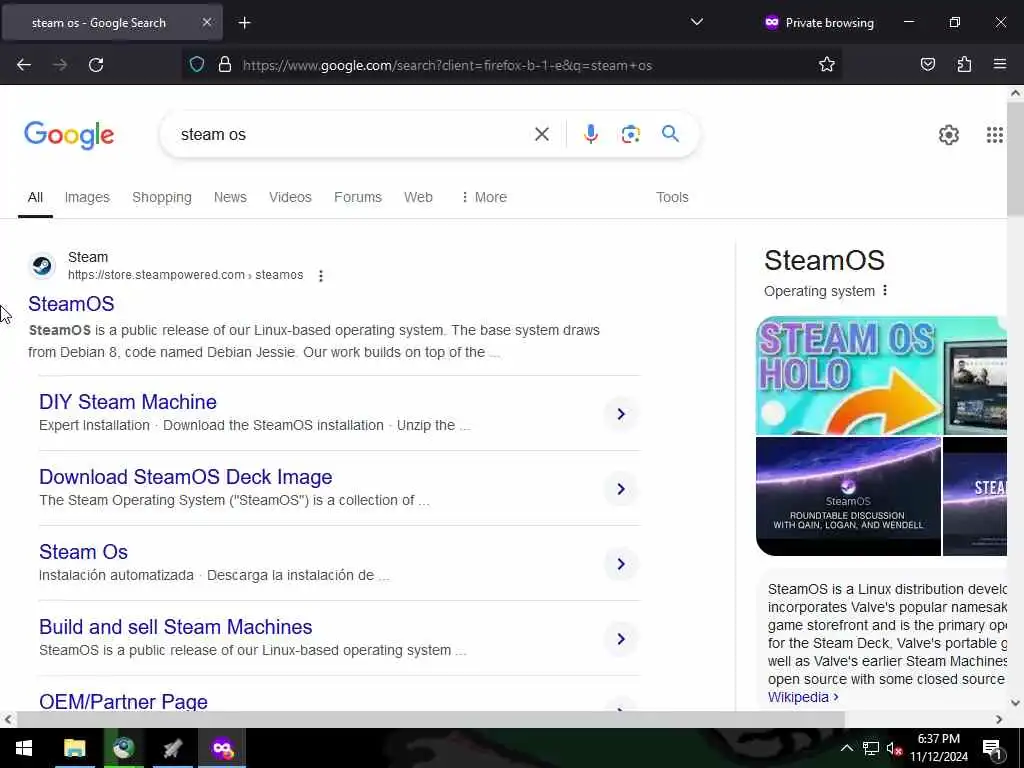The width and height of the screenshot is (1024, 768).
Task: Clear the search box text
Action: click(x=541, y=135)
